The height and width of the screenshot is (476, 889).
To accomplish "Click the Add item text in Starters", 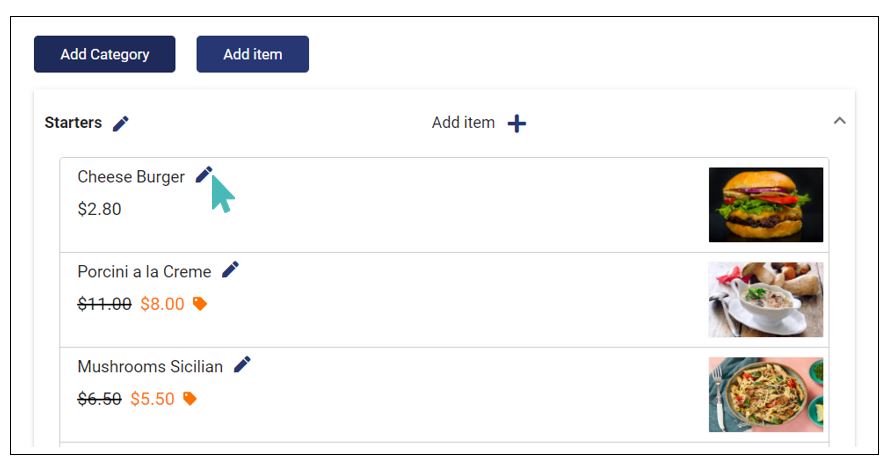I will click(463, 122).
